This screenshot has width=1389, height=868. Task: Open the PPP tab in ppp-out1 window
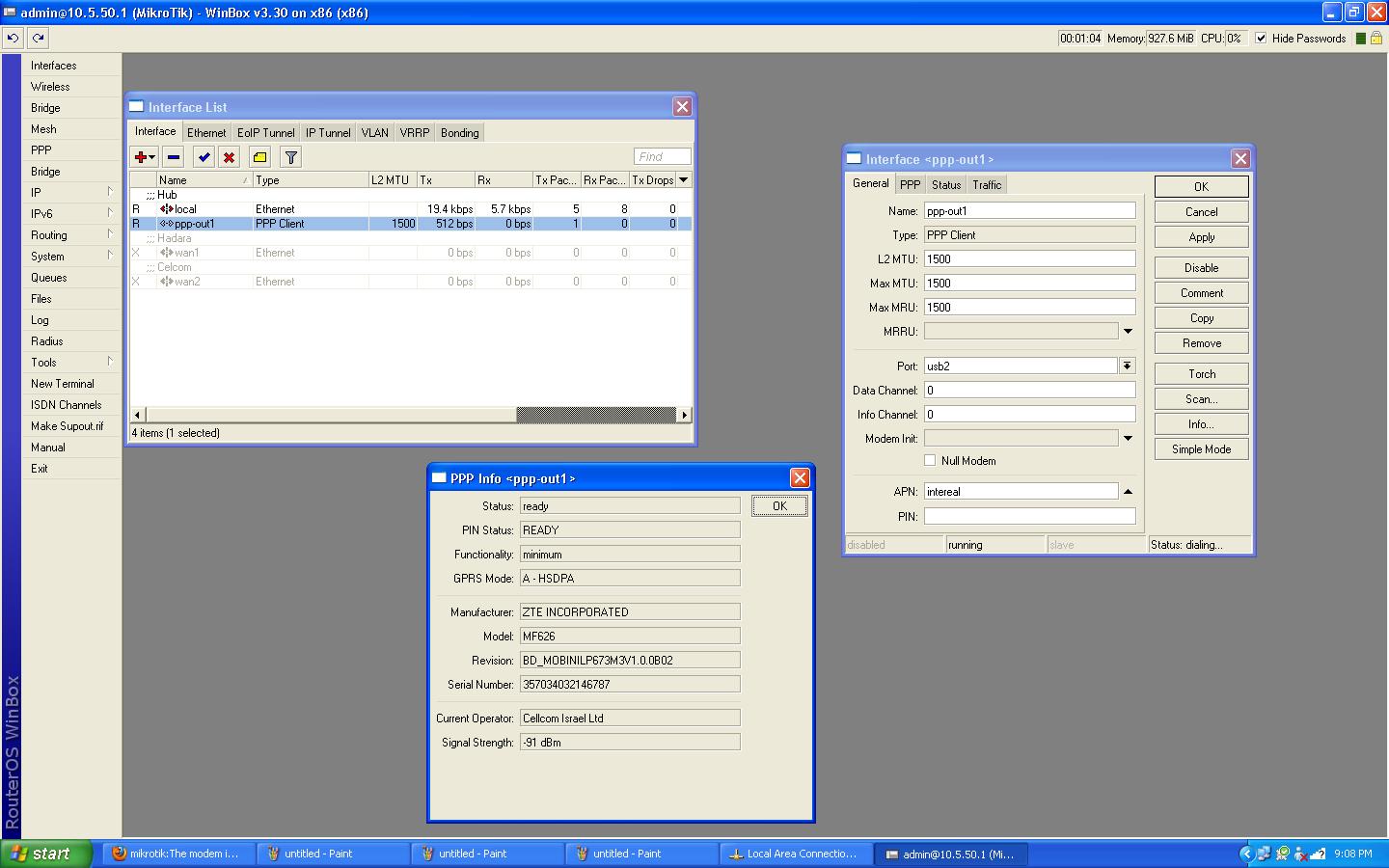pos(911,185)
